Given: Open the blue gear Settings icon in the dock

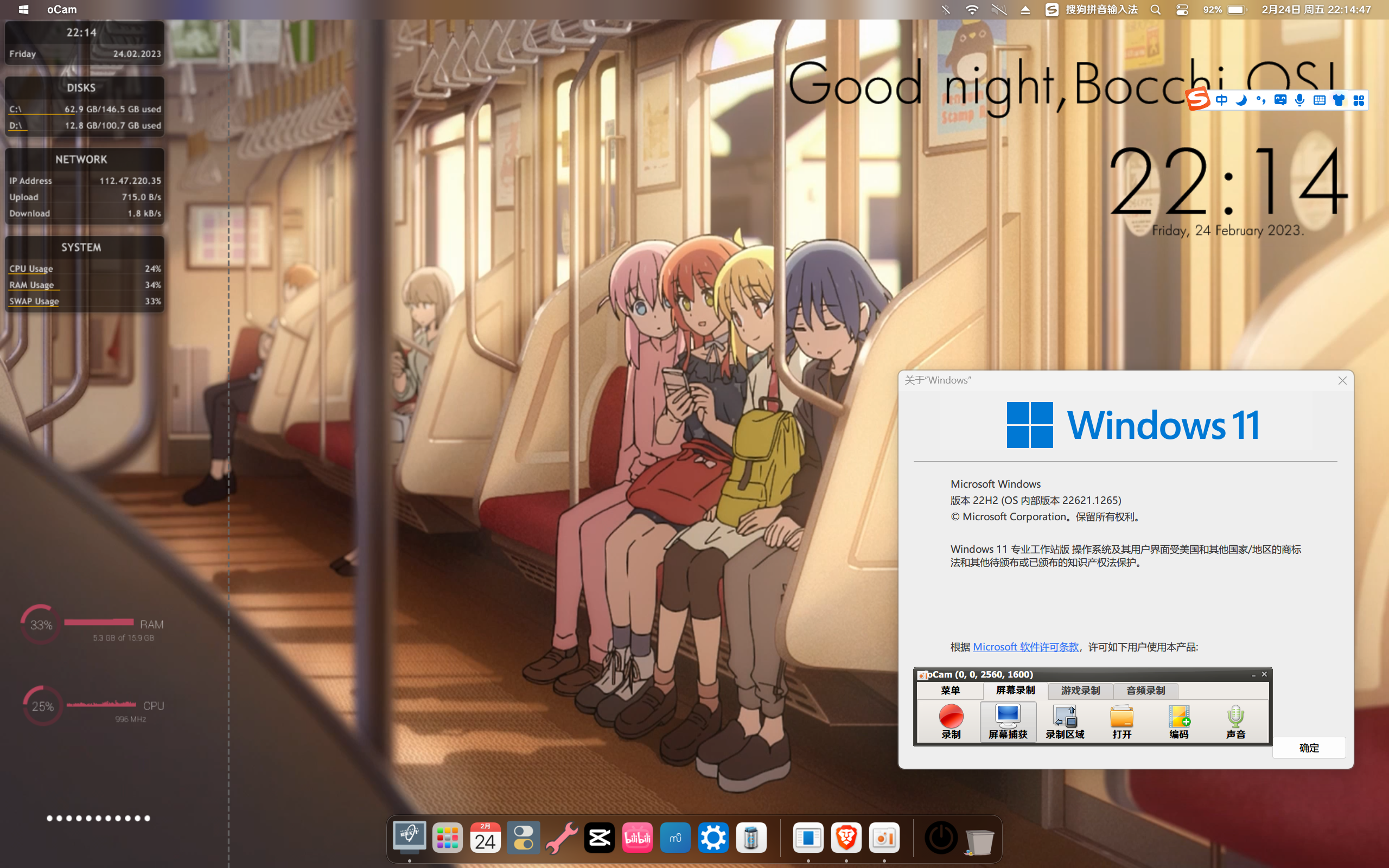Looking at the screenshot, I should tap(713, 838).
